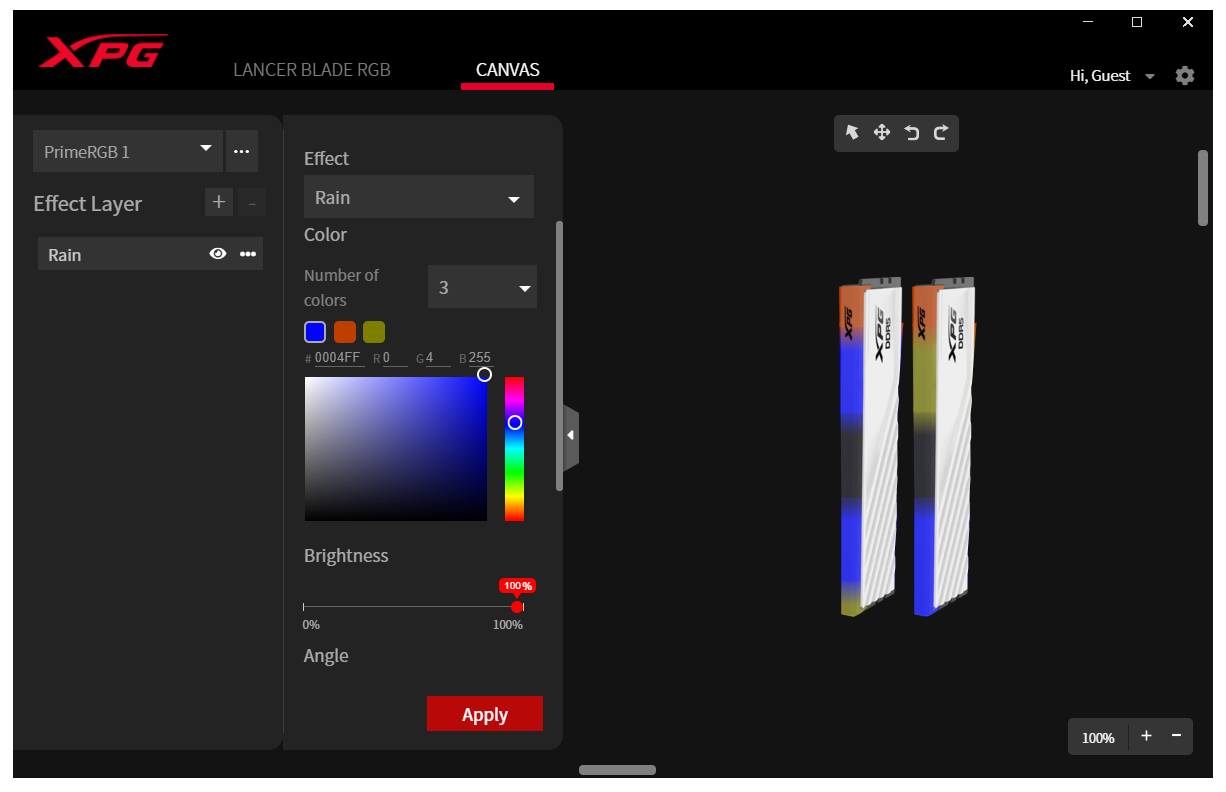This screenshot has width=1226, height=792.
Task: Add a new effect layer with plus
Action: tap(219, 202)
